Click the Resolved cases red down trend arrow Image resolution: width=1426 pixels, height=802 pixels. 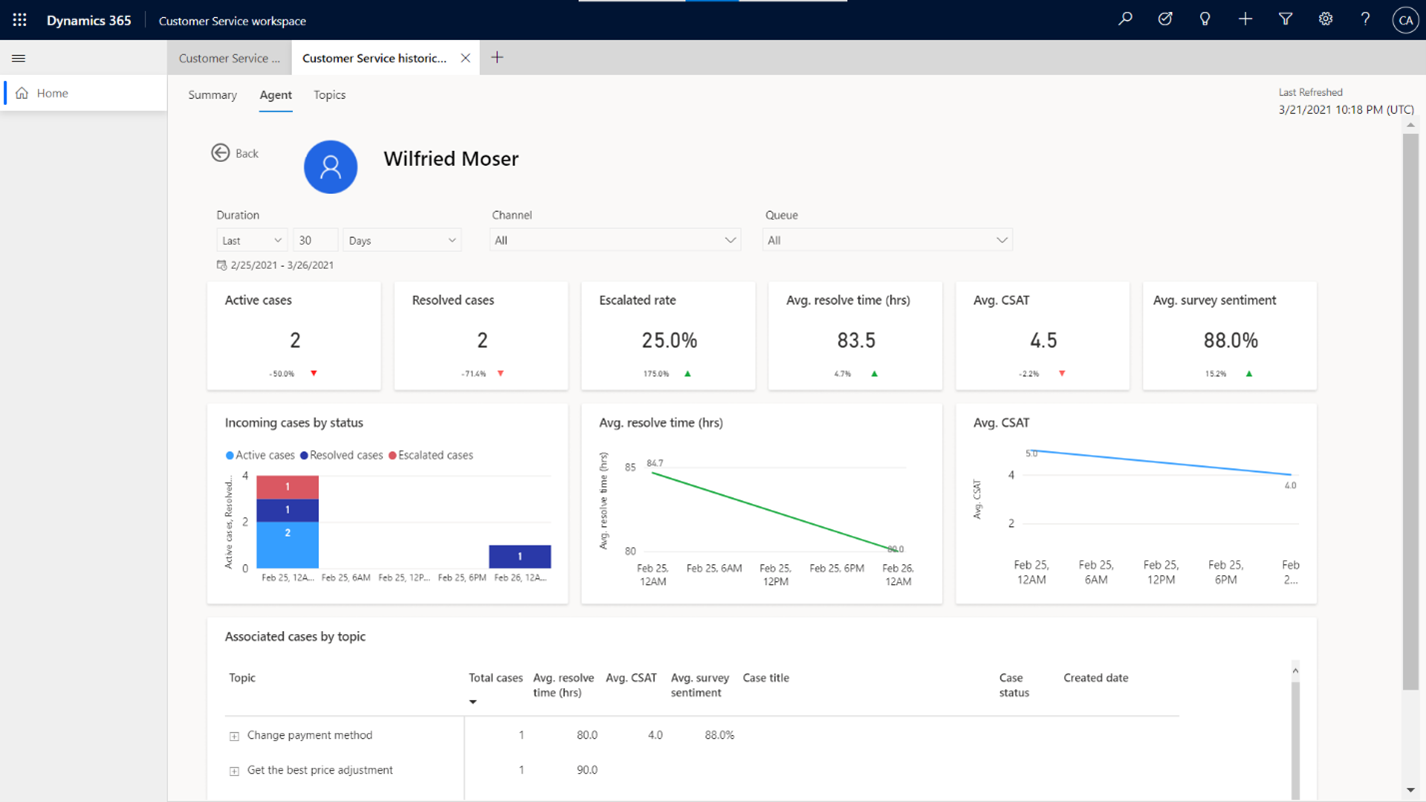pos(500,373)
